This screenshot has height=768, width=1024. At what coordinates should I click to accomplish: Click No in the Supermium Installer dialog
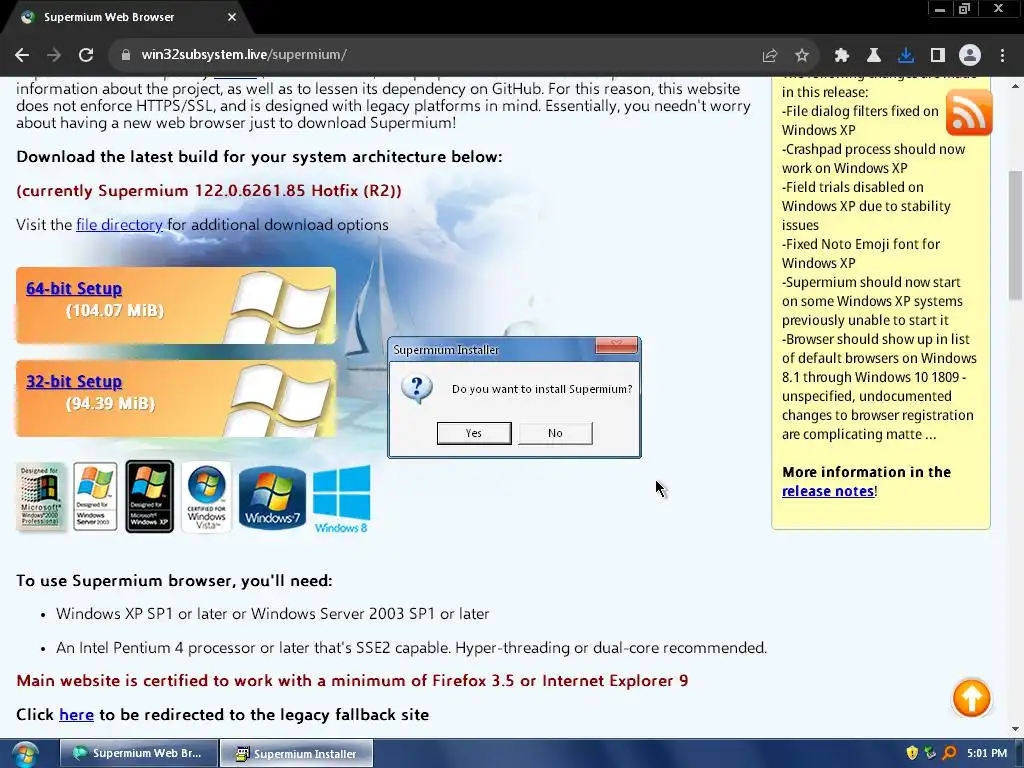click(555, 433)
